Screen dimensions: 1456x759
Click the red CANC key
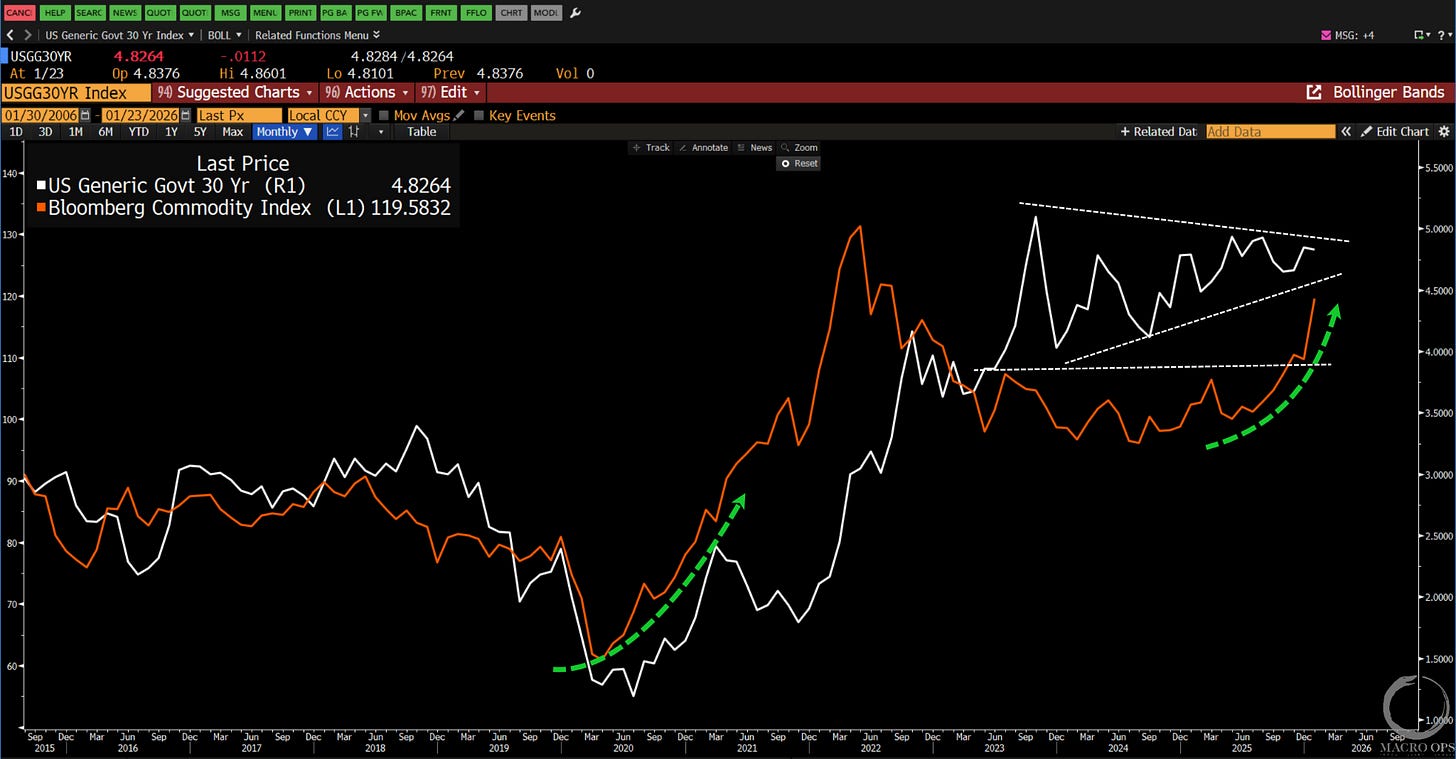point(20,13)
